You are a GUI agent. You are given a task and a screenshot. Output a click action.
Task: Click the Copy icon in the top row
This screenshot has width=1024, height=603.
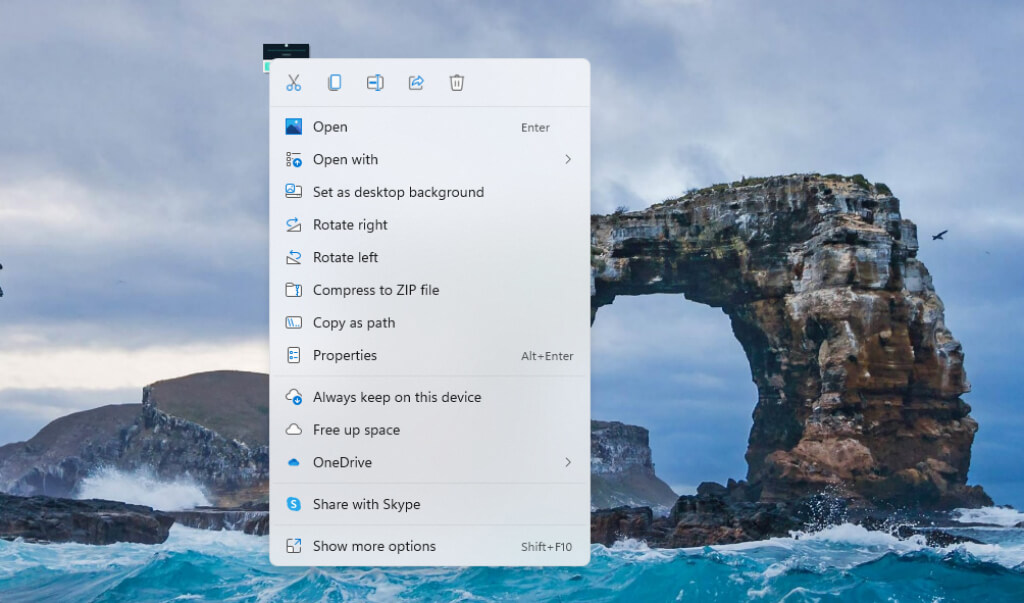(334, 83)
